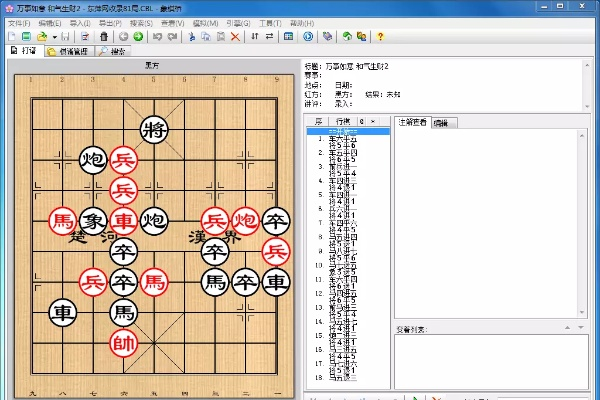Image resolution: width=600 pixels, height=400 pixels.
Task: Click the flip board vertical arrows icon
Action: click(253, 37)
